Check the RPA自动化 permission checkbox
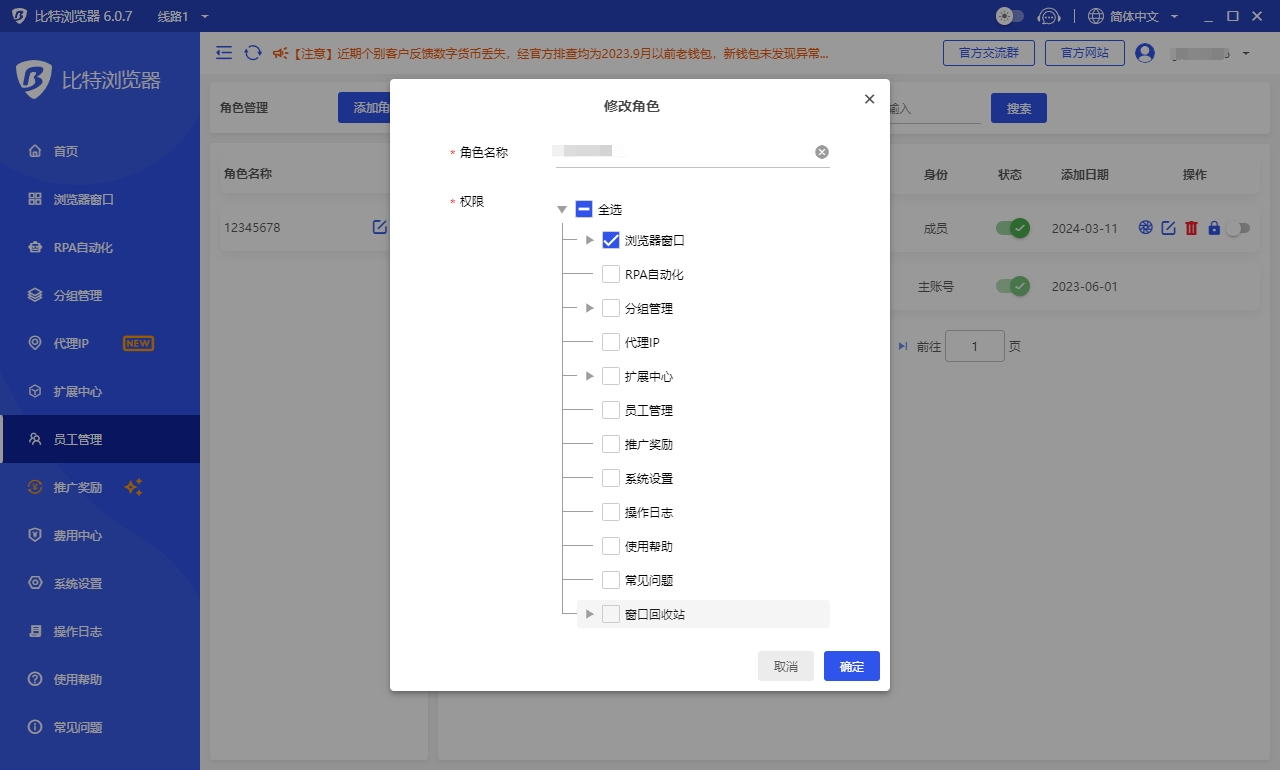 coord(611,274)
